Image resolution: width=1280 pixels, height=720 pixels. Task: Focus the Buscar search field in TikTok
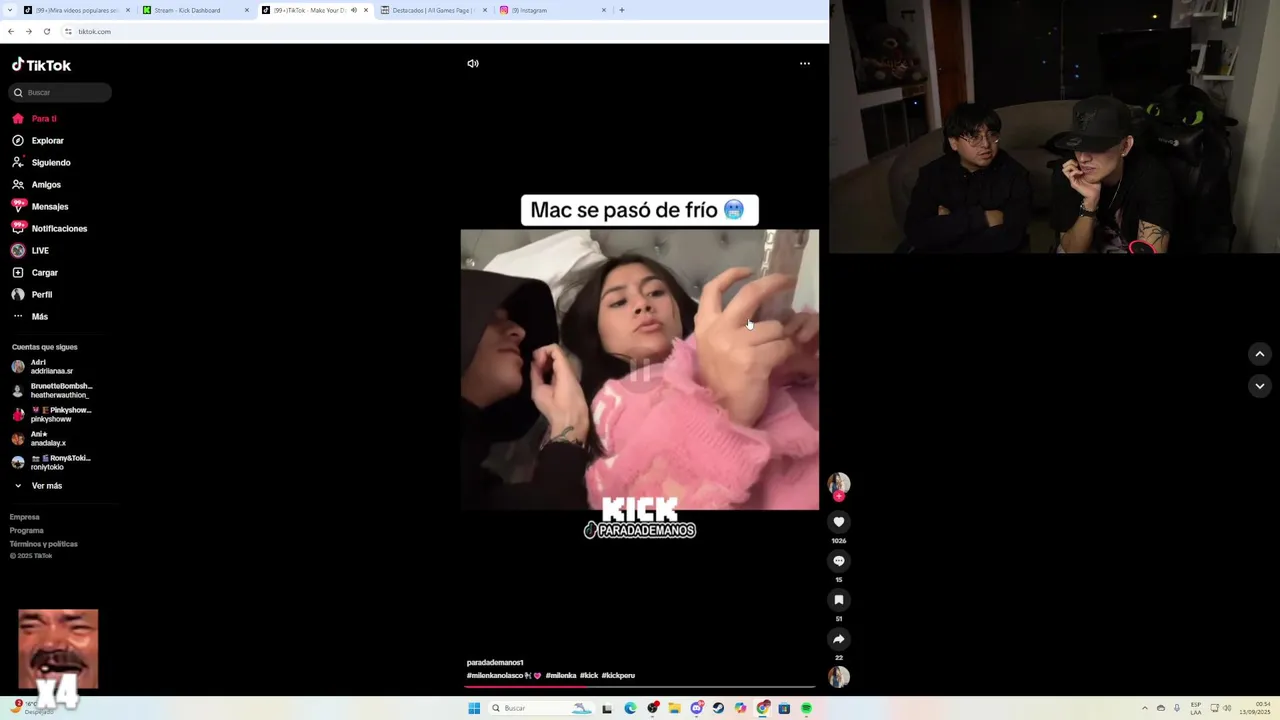60,92
